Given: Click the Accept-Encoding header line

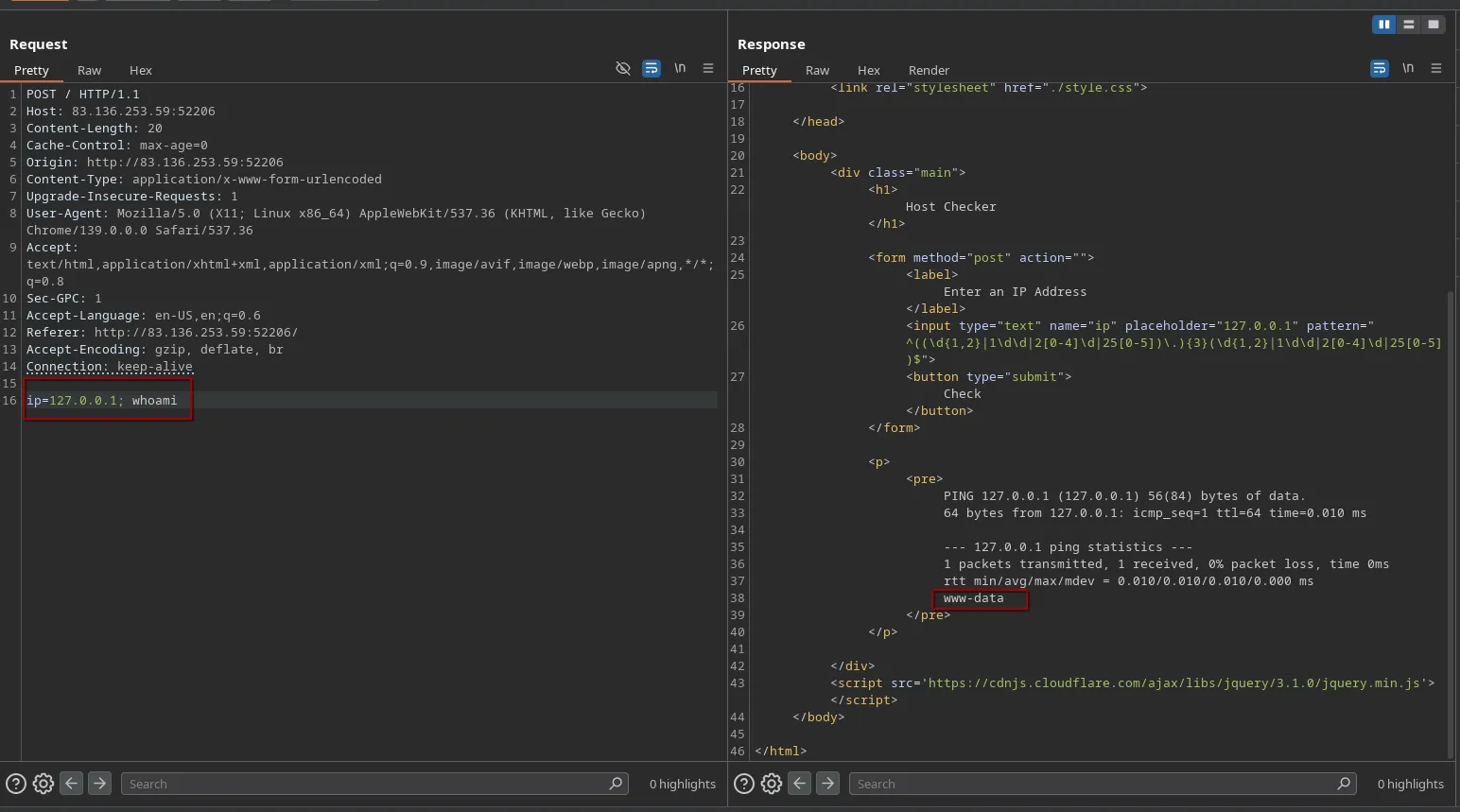Looking at the screenshot, I should coord(155,350).
